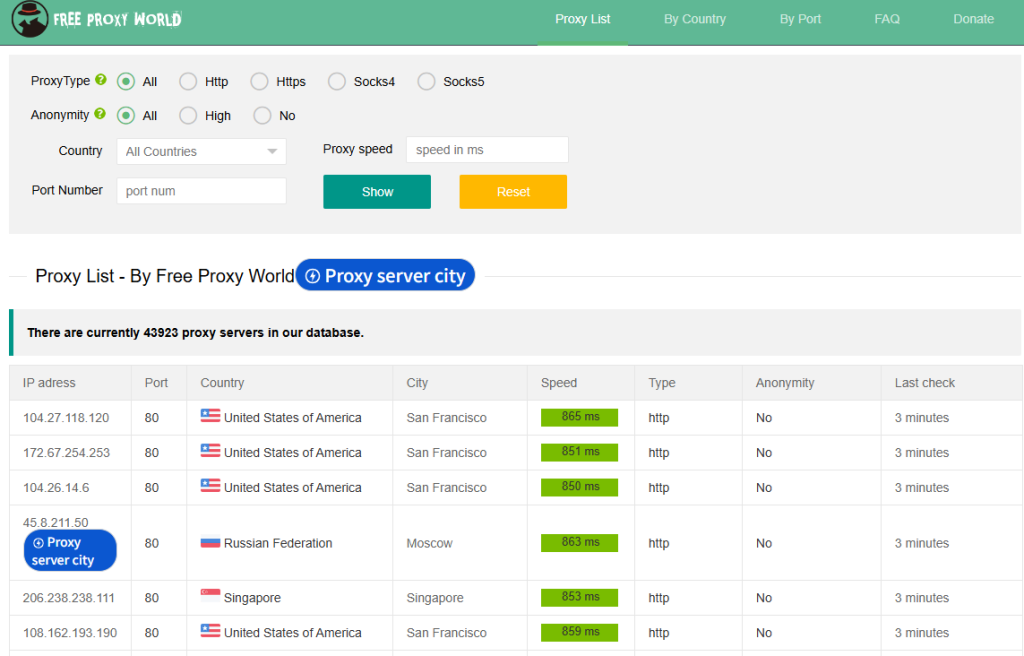
Task: Click the Russian Federation country name
Action: point(278,543)
